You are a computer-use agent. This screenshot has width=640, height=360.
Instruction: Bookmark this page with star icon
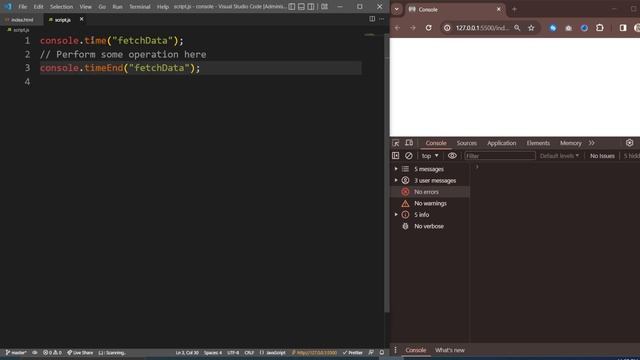pyautogui.click(x=531, y=28)
